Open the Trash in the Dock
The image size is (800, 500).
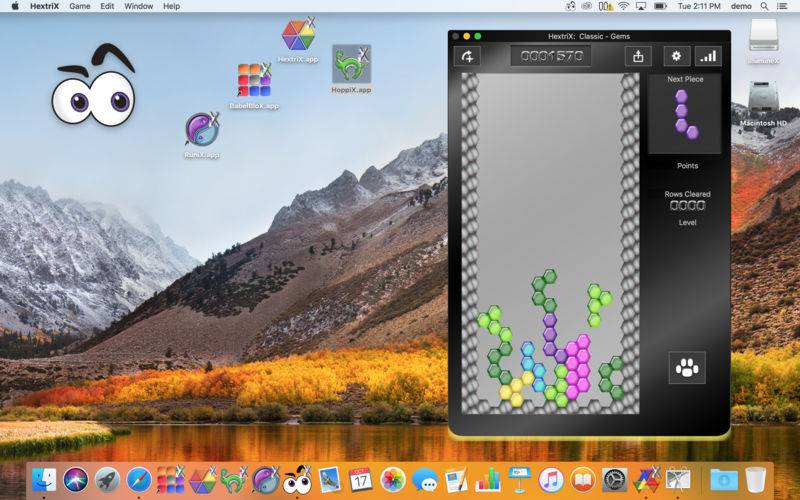coord(756,480)
